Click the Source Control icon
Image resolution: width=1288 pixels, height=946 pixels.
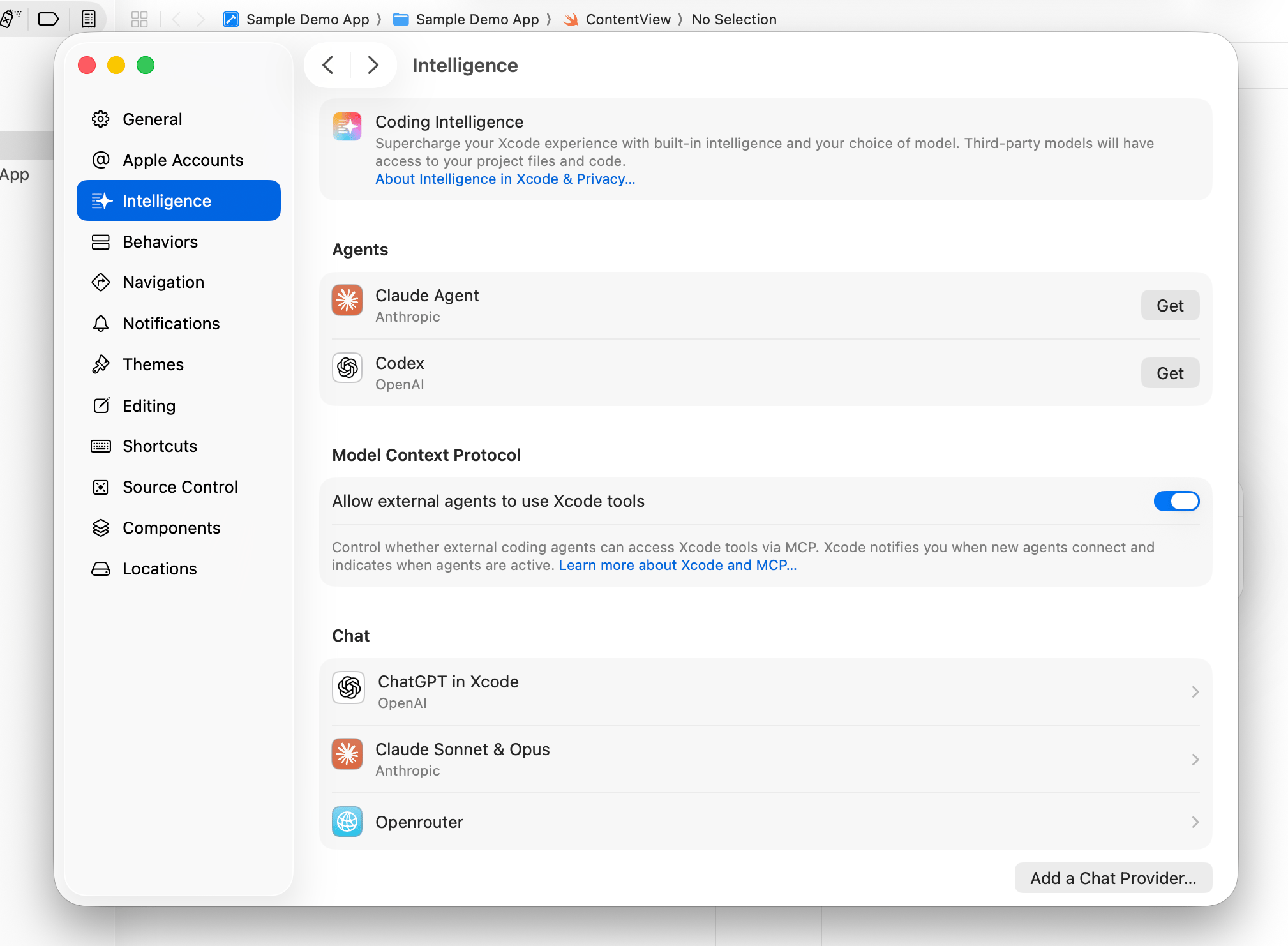pyautogui.click(x=101, y=487)
